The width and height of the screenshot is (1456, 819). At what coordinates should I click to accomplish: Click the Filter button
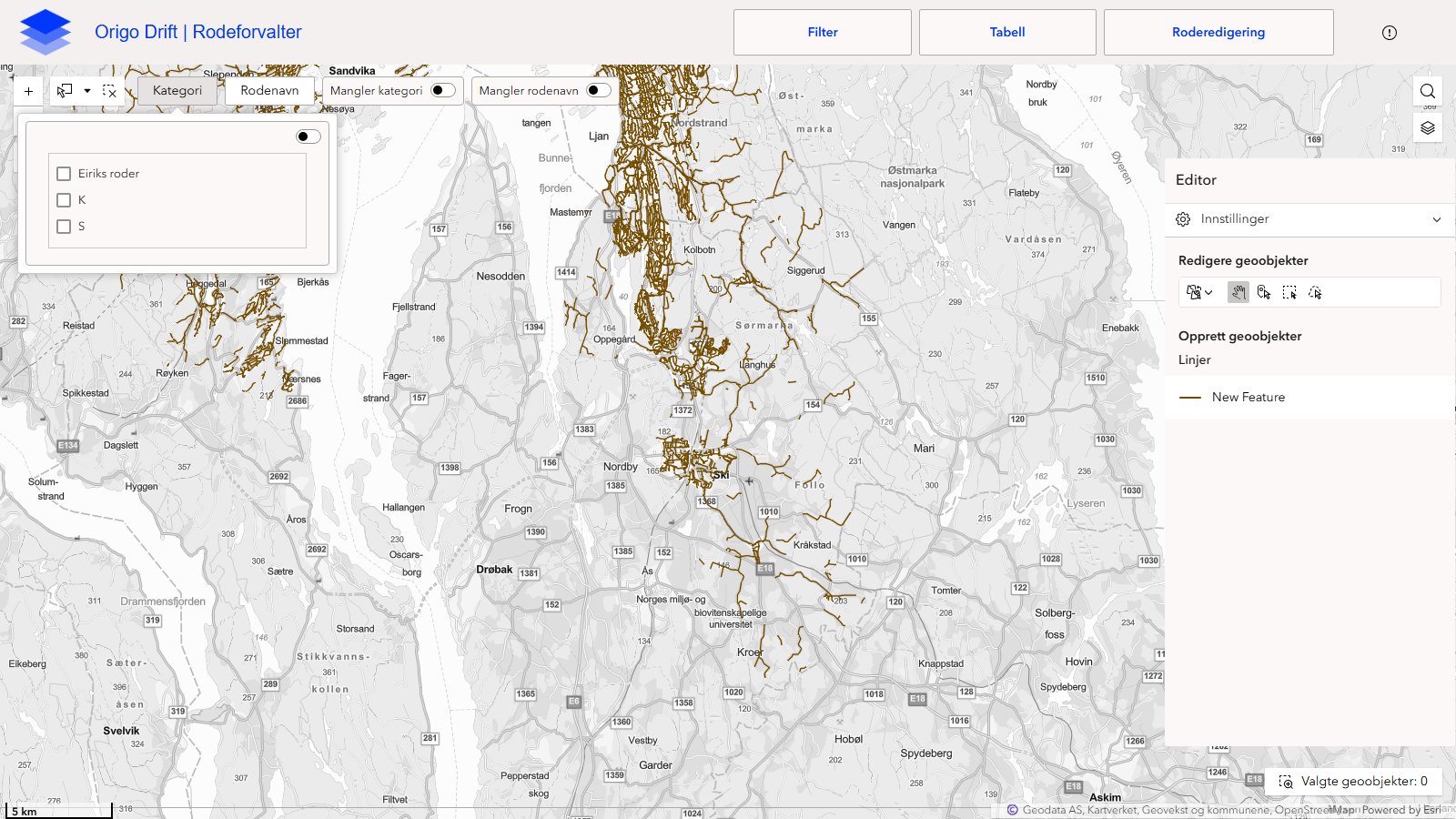(823, 32)
